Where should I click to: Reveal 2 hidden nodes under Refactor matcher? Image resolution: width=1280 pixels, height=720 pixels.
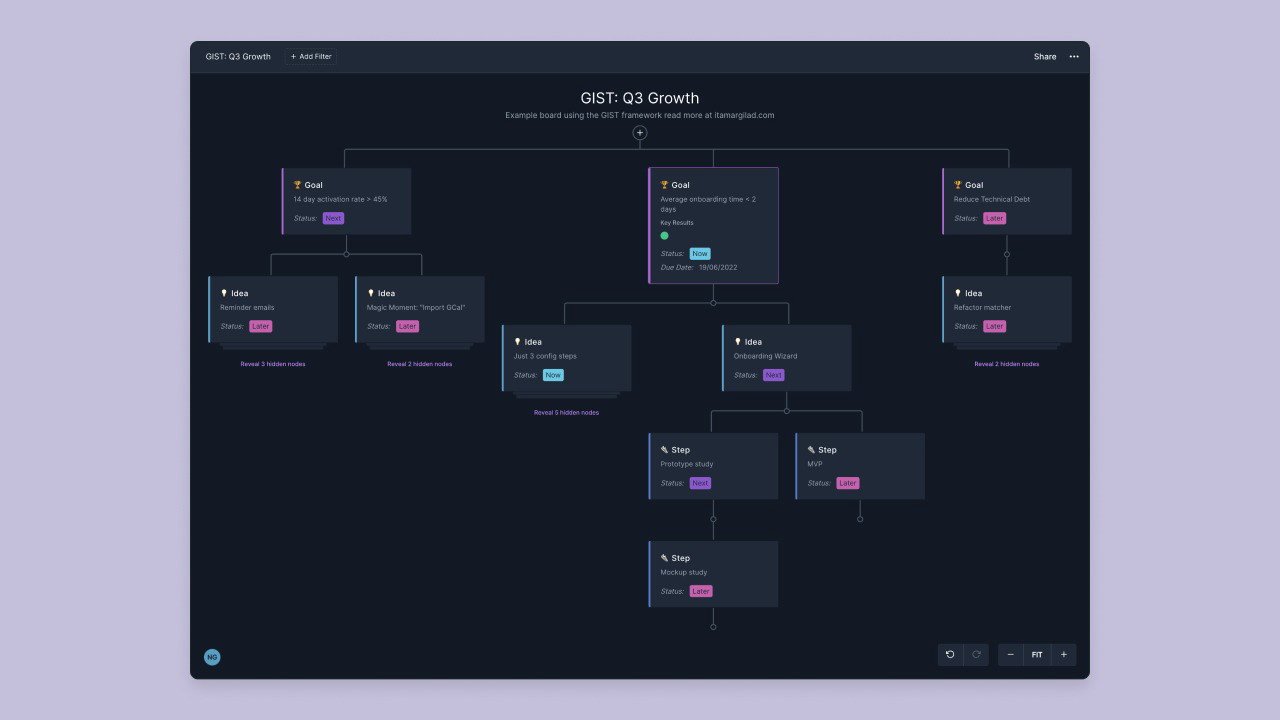[1006, 364]
